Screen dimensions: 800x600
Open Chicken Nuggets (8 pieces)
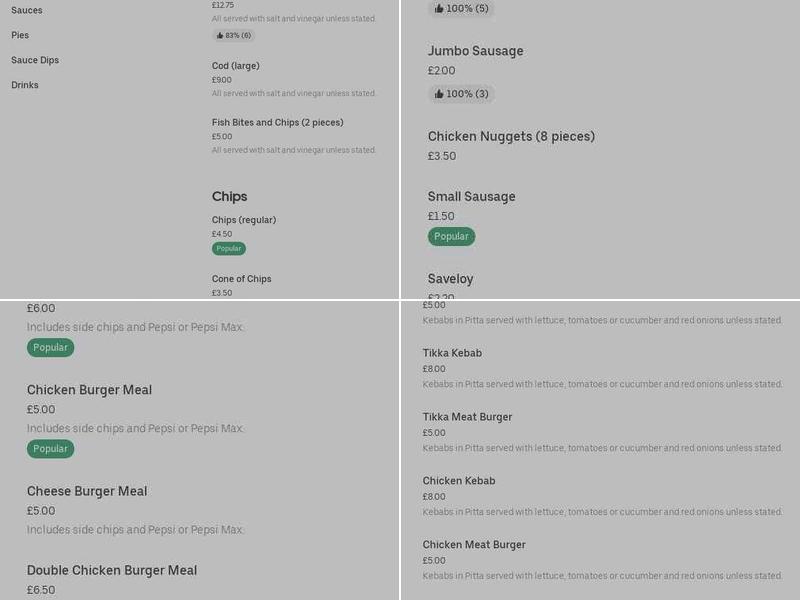click(511, 136)
